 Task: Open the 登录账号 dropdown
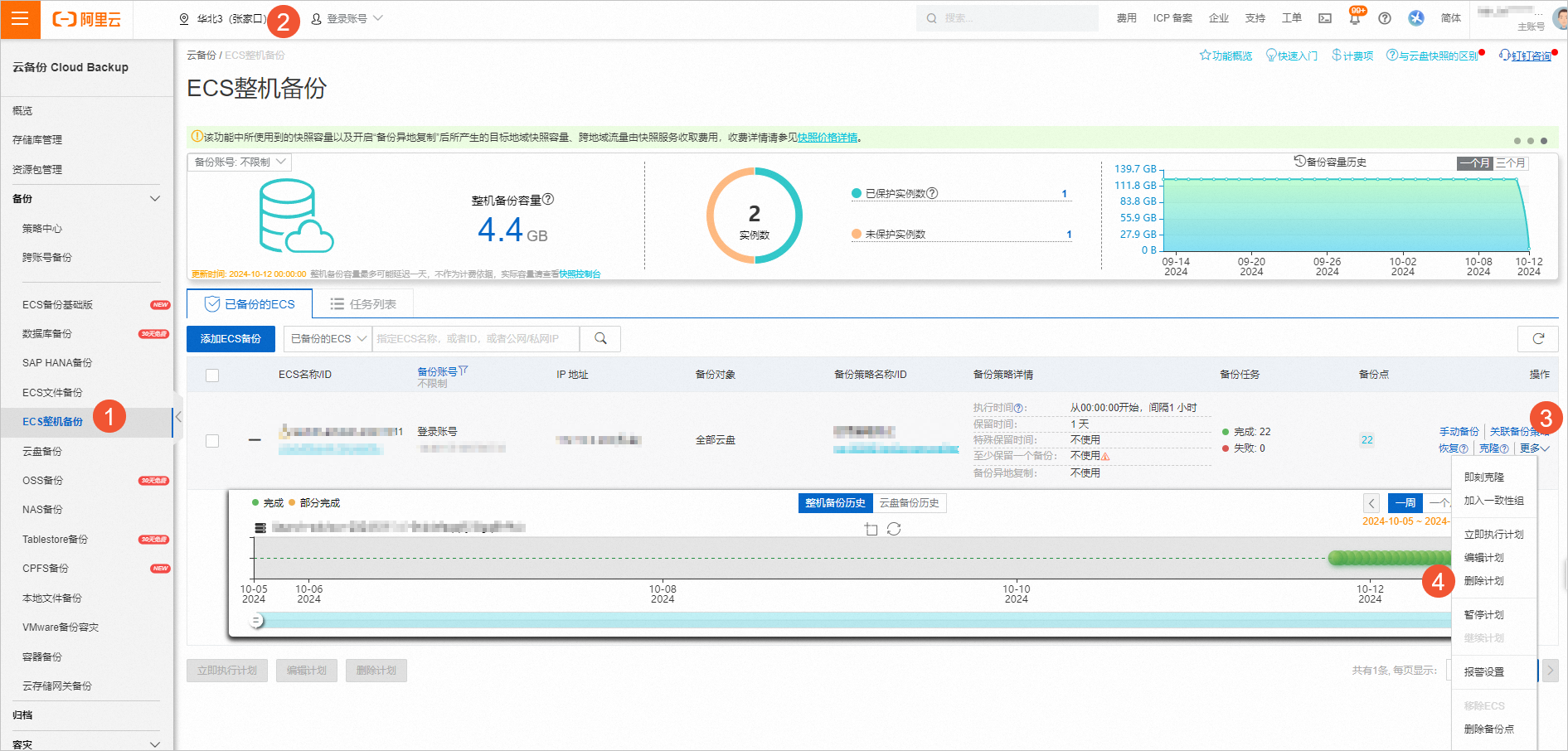(x=347, y=18)
